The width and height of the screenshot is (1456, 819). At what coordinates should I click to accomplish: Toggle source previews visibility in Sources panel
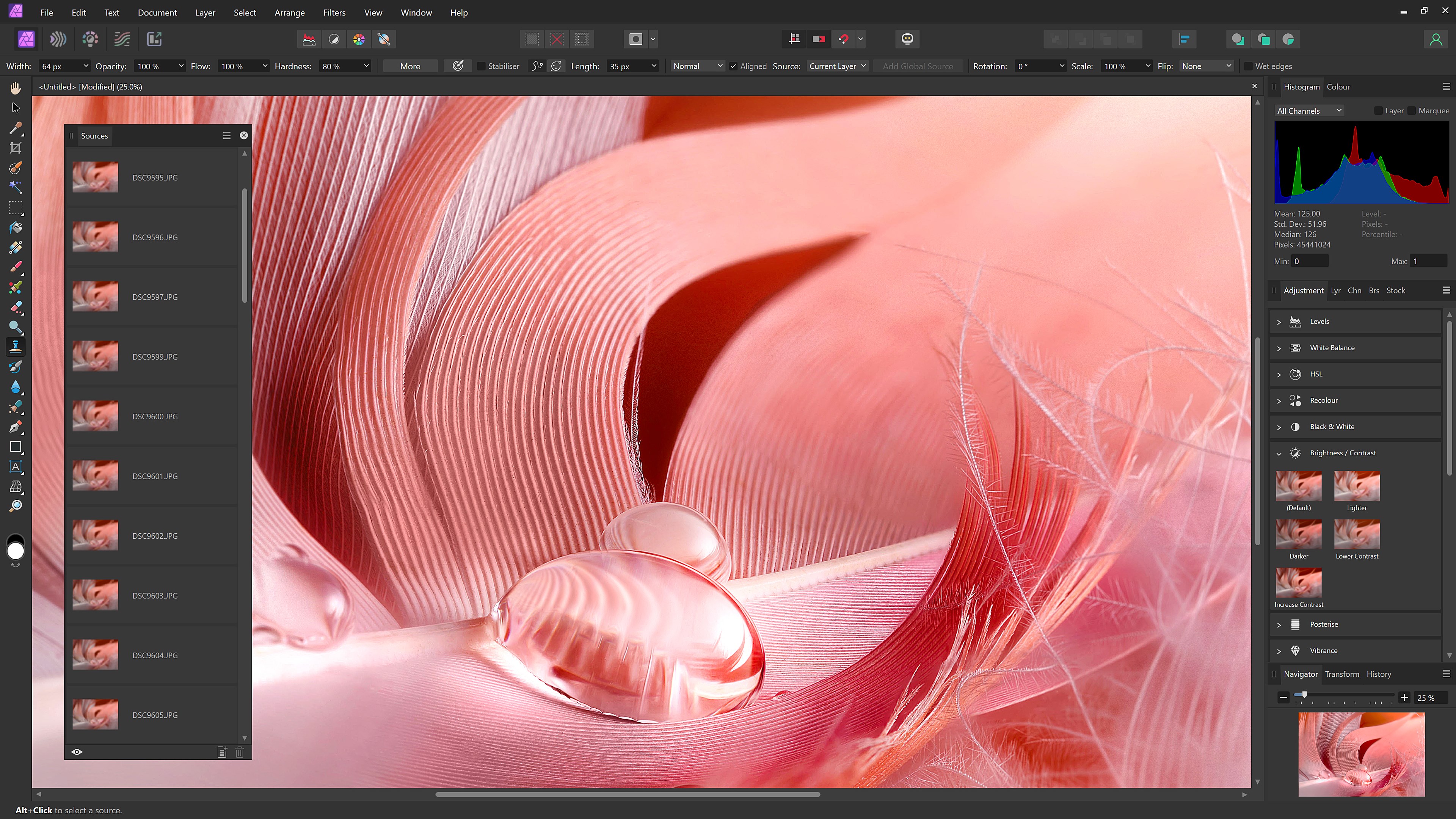[77, 752]
